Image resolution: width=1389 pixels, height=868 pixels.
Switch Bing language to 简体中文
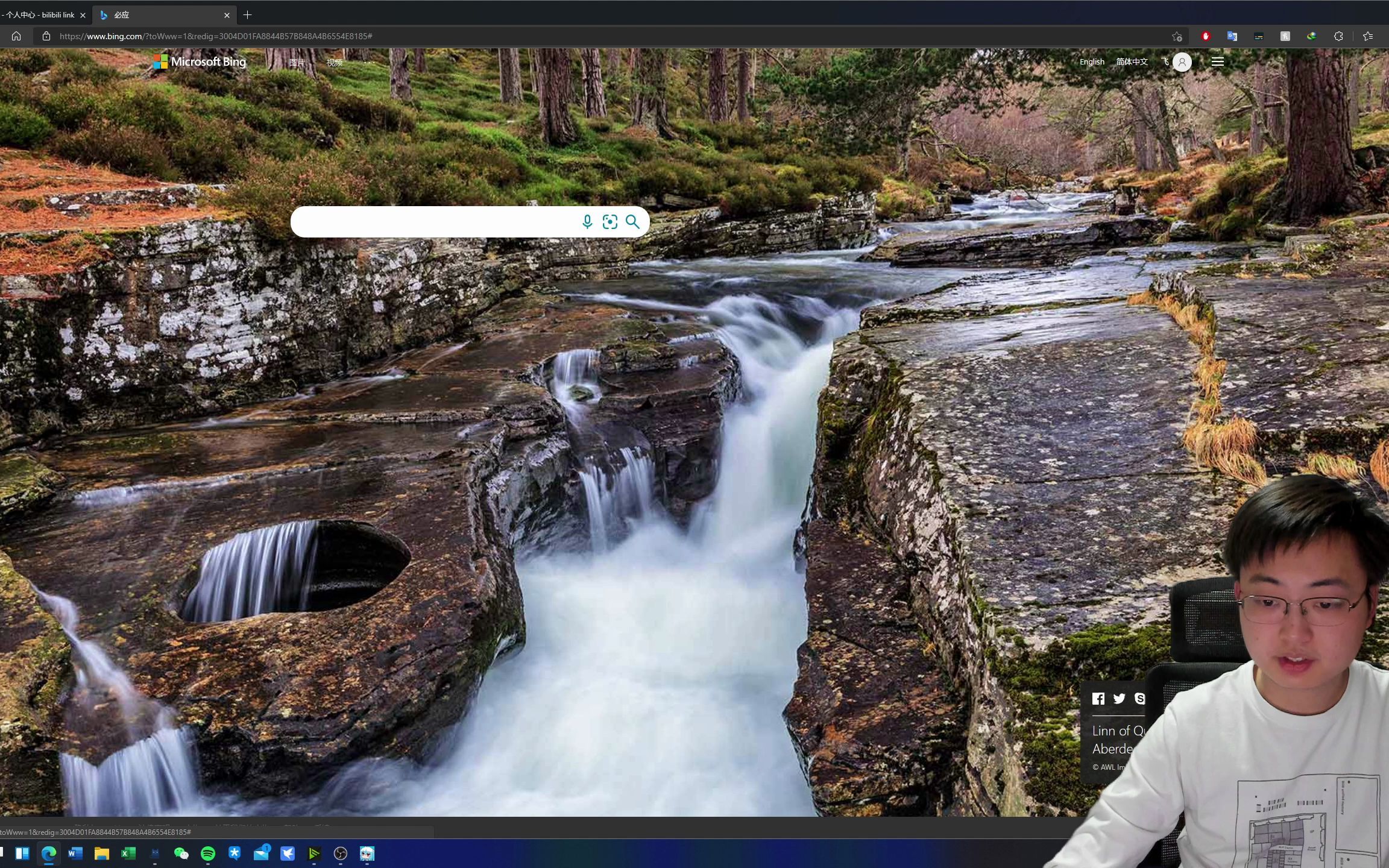pos(1132,61)
